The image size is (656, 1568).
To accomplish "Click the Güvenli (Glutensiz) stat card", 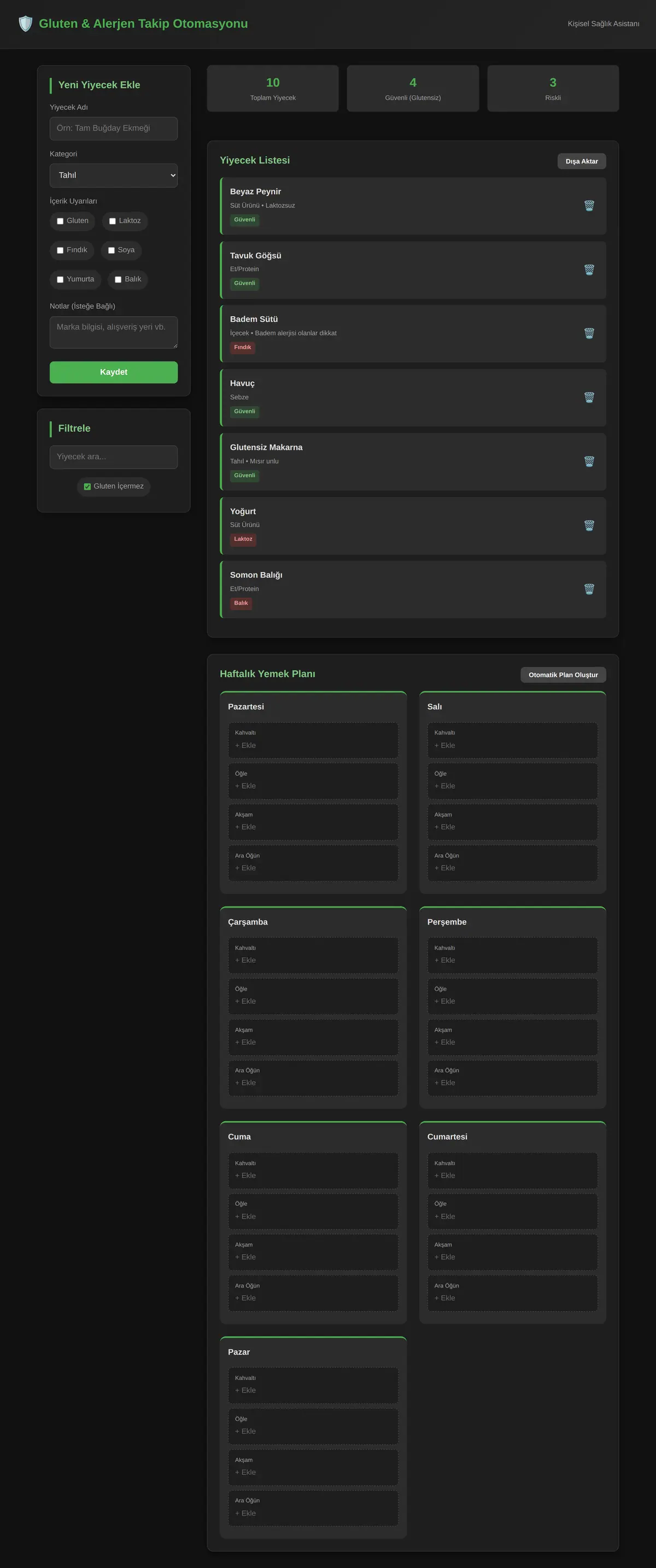I will [x=413, y=88].
